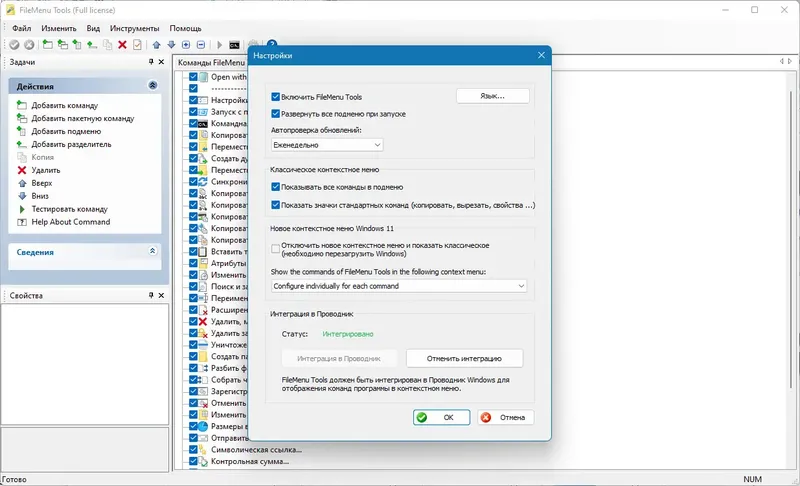
Task: Click the sync arrows icon beside Синхрони
Action: tap(203, 182)
